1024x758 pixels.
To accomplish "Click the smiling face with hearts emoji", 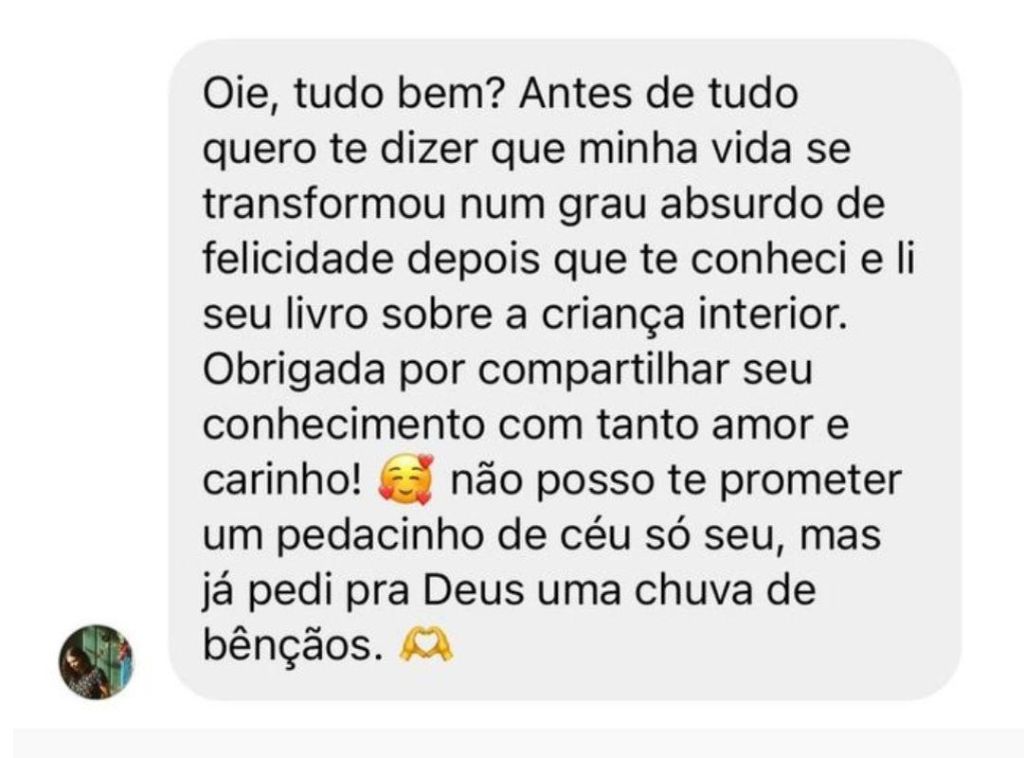I will [x=406, y=480].
